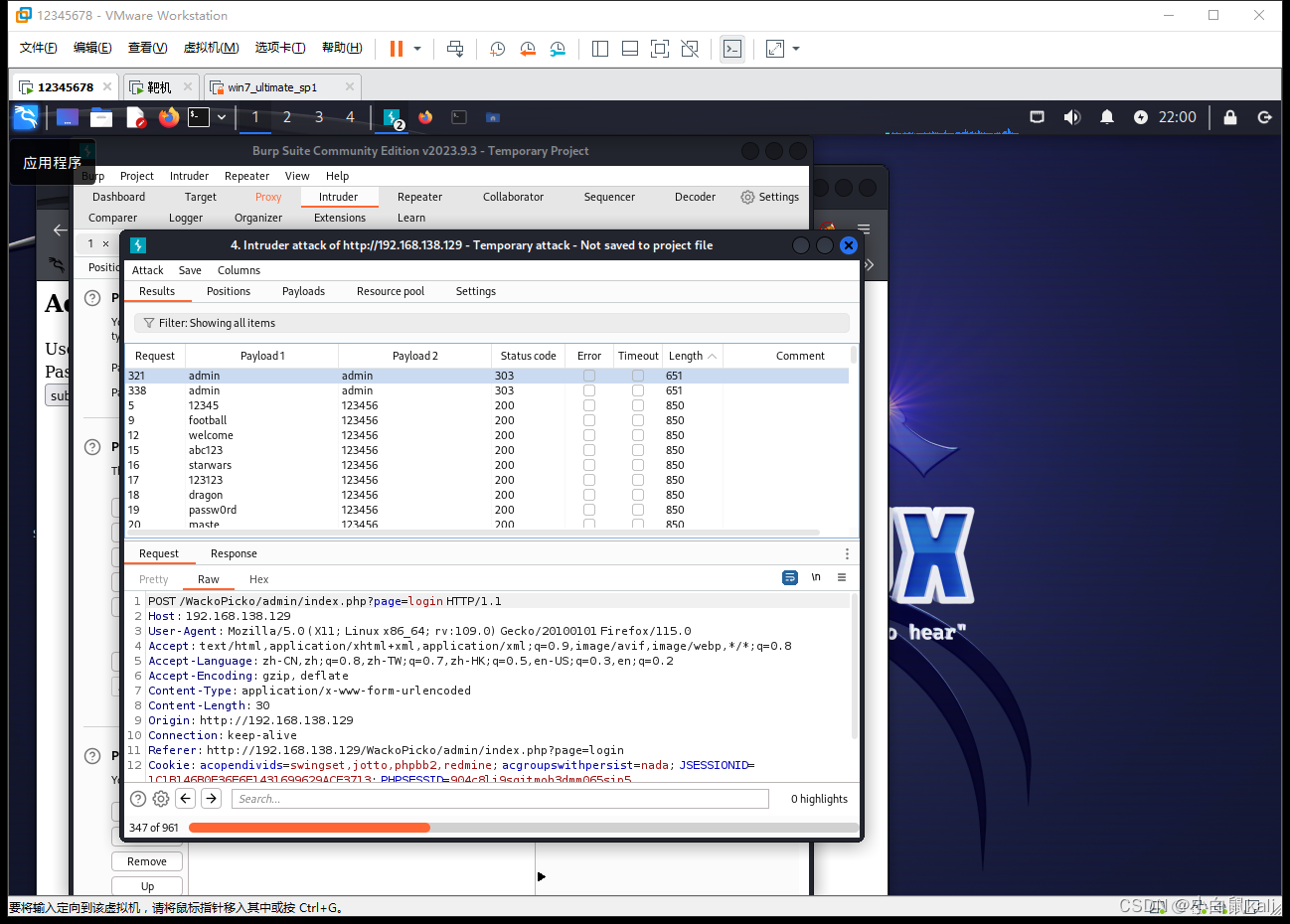Toggle the Timeout checkbox for request 5

click(638, 405)
